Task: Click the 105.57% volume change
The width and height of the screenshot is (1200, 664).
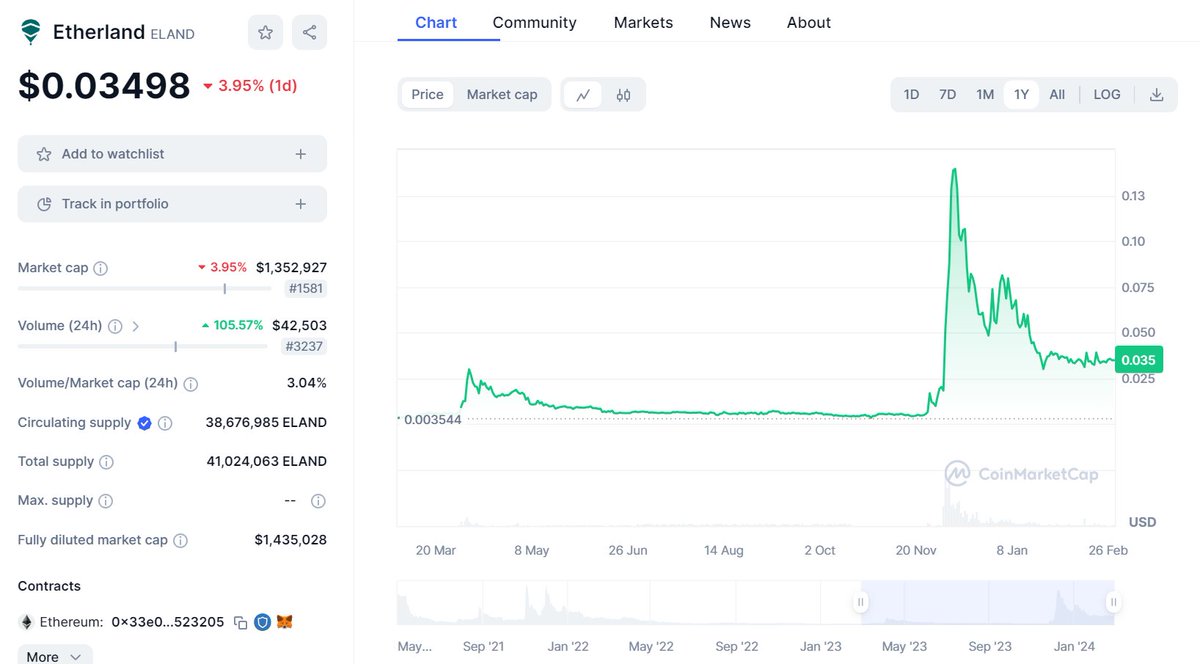Action: 232,326
